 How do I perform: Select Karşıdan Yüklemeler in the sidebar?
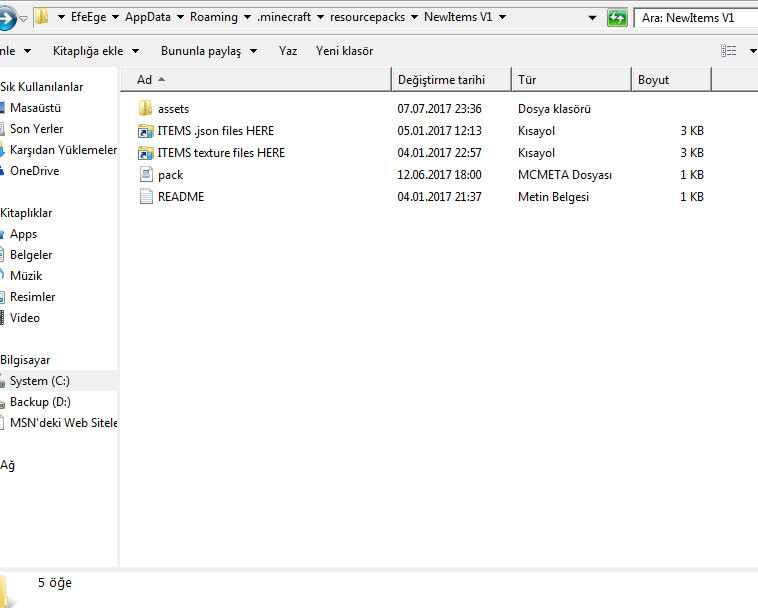63,150
